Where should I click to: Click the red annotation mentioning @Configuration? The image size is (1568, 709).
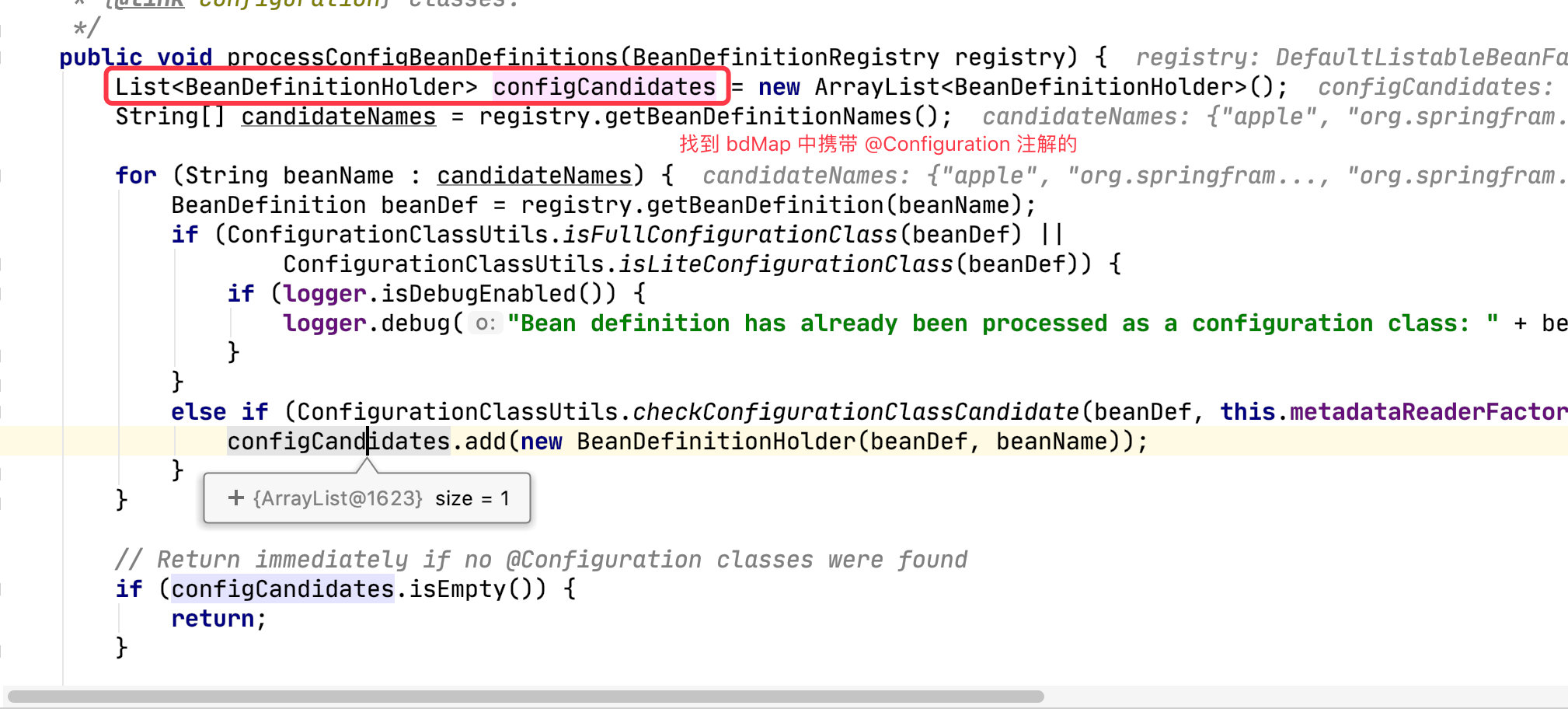point(878,145)
